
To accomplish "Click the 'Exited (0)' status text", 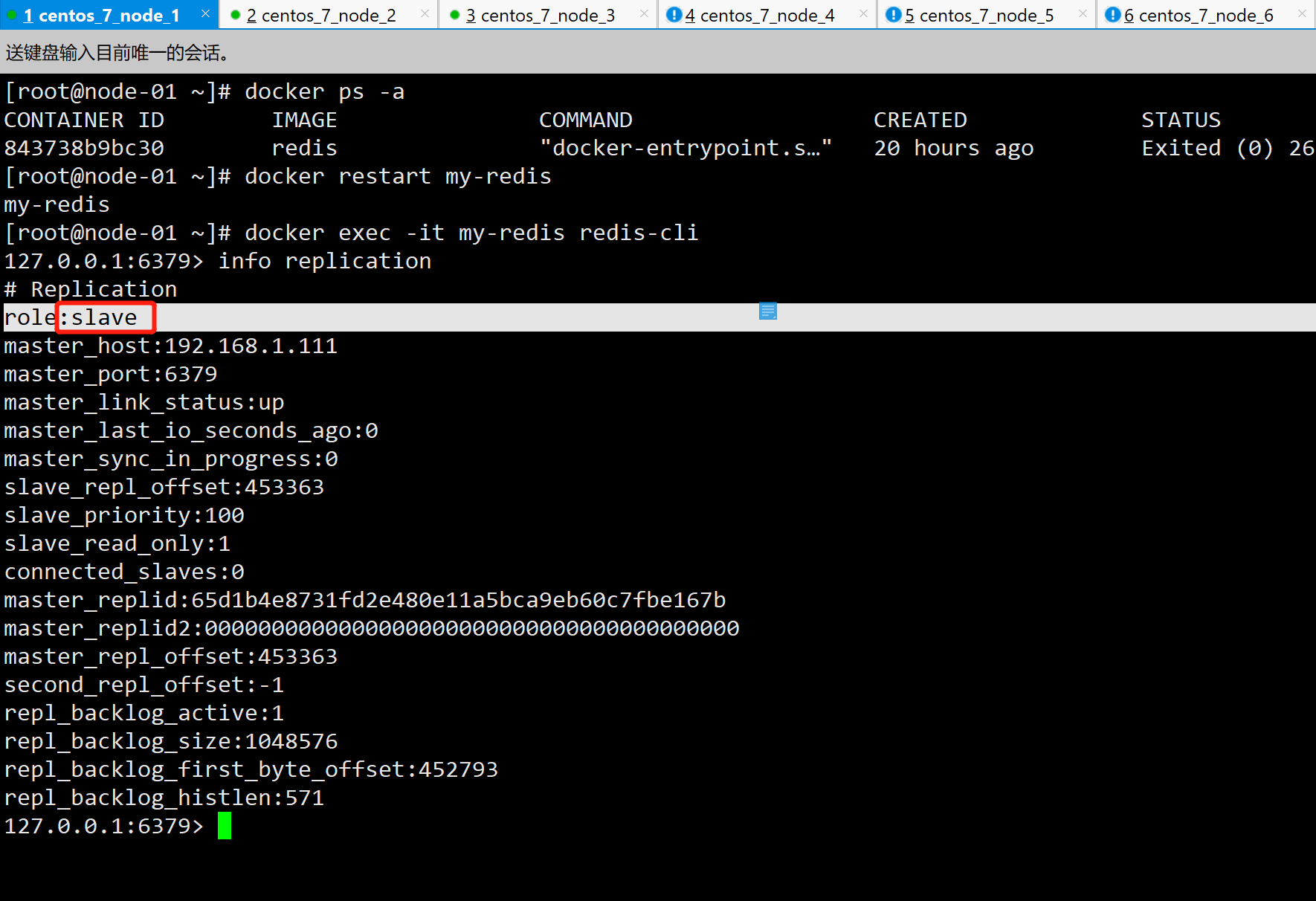I will click(1207, 148).
